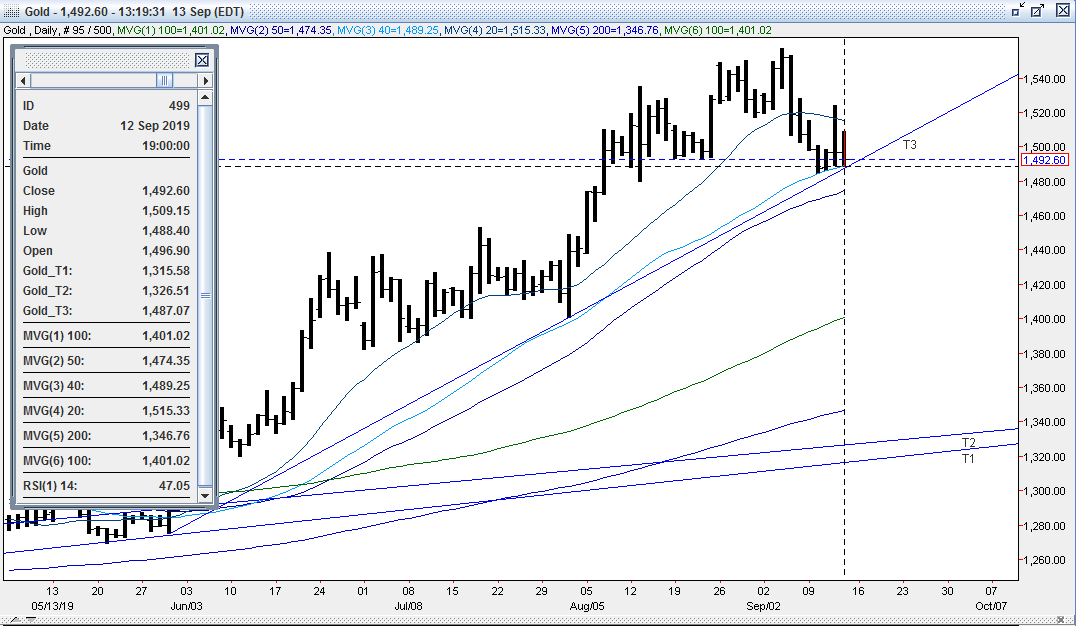
Task: Click the T3 trend line label
Action: [909, 145]
